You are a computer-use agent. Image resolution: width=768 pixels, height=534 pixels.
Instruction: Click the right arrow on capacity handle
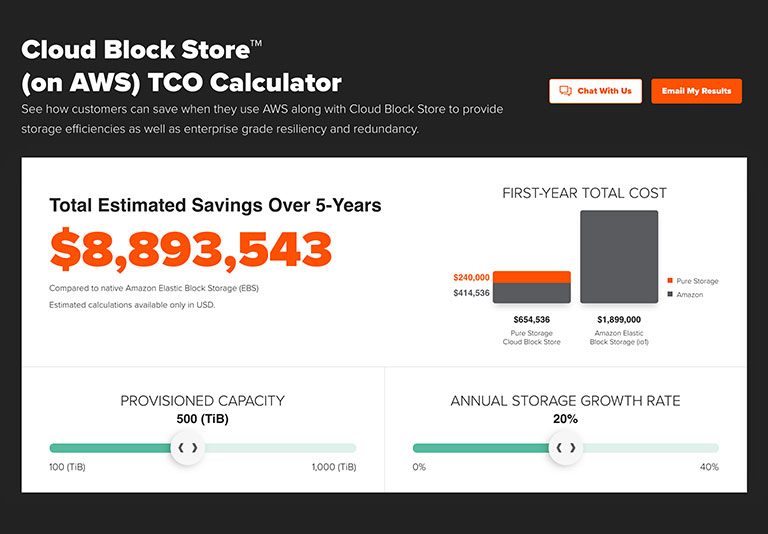[x=195, y=448]
